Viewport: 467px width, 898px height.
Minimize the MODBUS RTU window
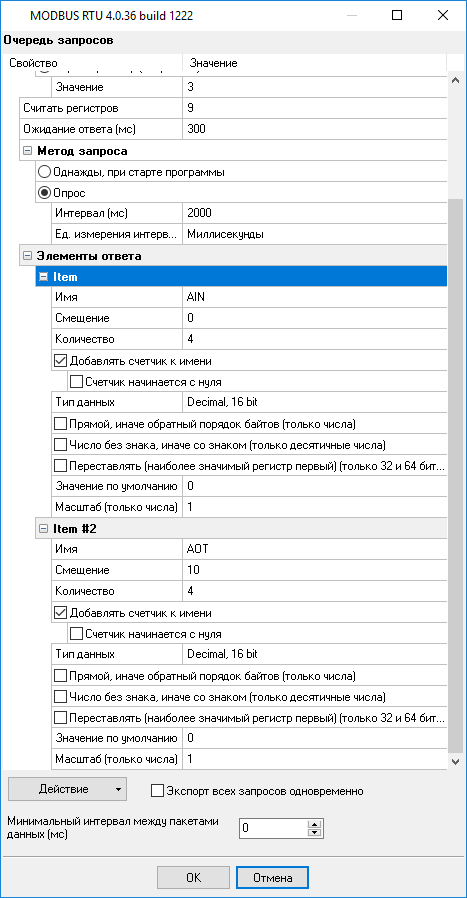click(351, 15)
